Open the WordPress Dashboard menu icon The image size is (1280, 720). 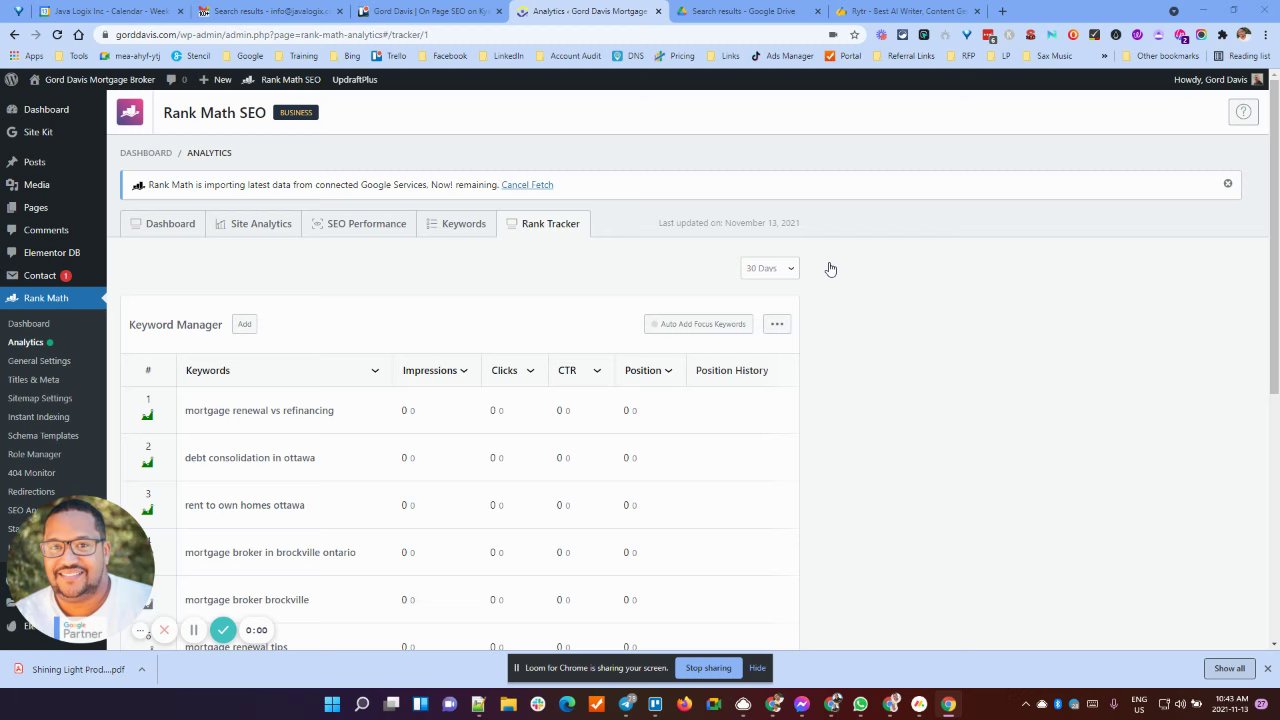pos(11,109)
